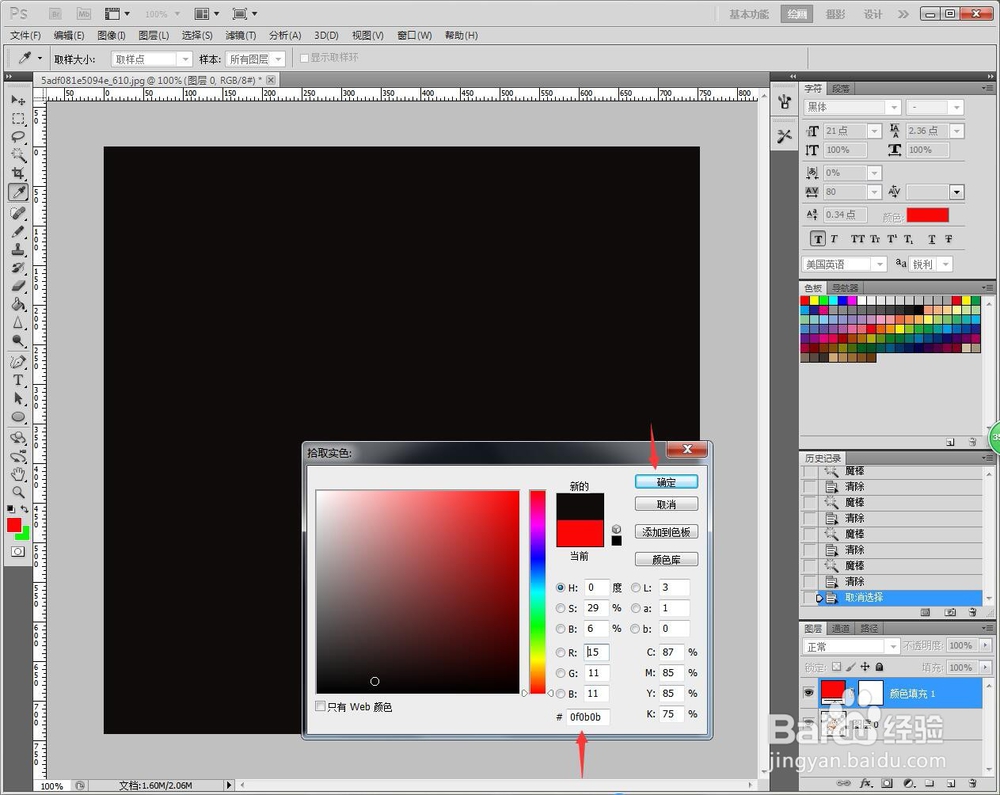Click the hex color input field
Image resolution: width=1000 pixels, height=795 pixels.
tap(587, 717)
